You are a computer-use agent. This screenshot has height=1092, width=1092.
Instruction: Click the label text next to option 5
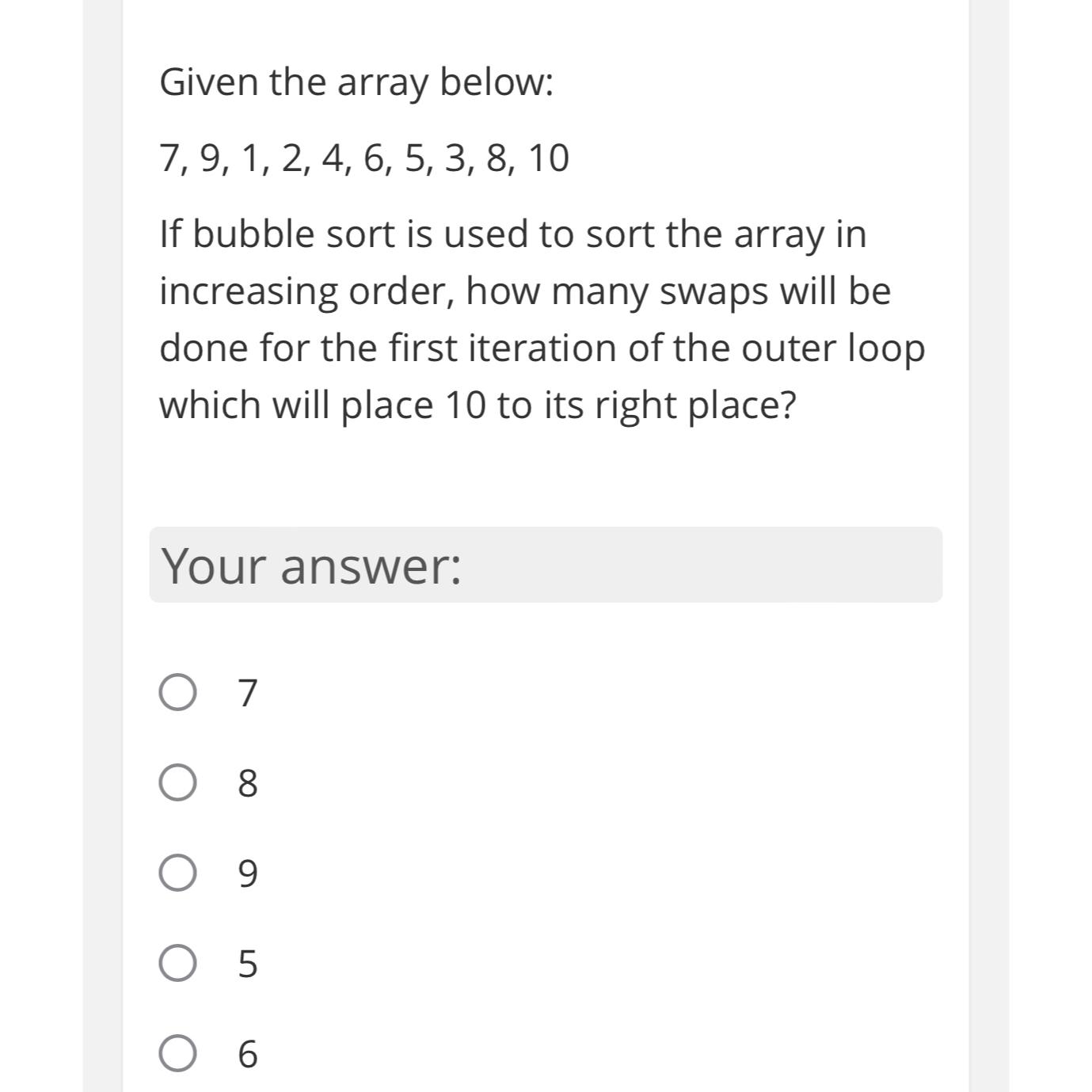tap(246, 965)
